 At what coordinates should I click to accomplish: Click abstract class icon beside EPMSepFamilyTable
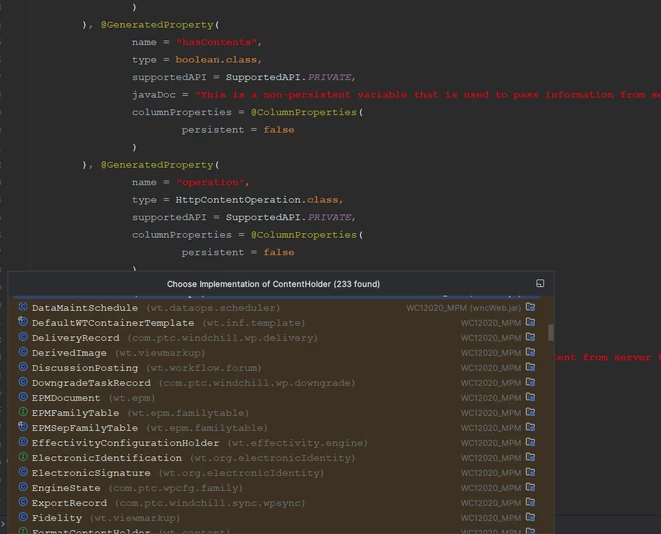click(23, 427)
